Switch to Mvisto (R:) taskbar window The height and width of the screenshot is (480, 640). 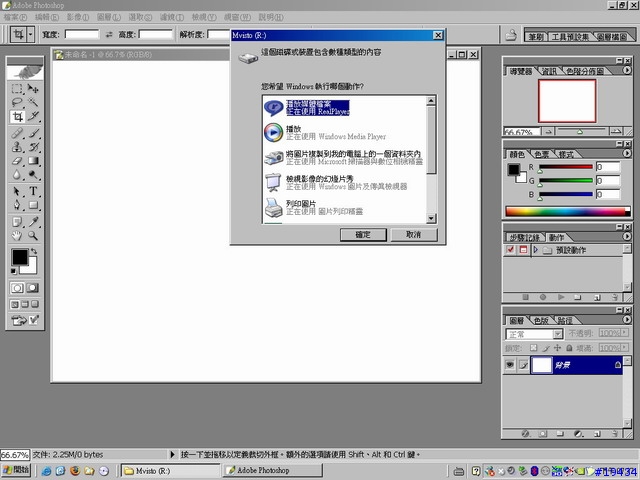[170, 471]
